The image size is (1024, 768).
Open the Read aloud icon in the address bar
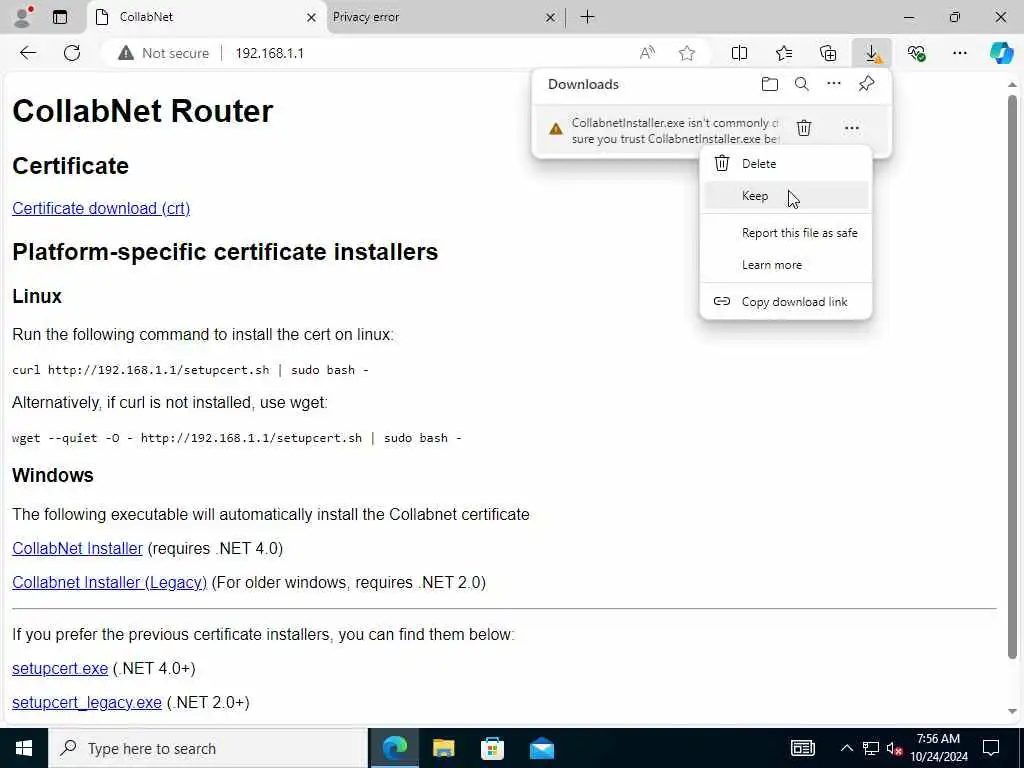click(647, 53)
